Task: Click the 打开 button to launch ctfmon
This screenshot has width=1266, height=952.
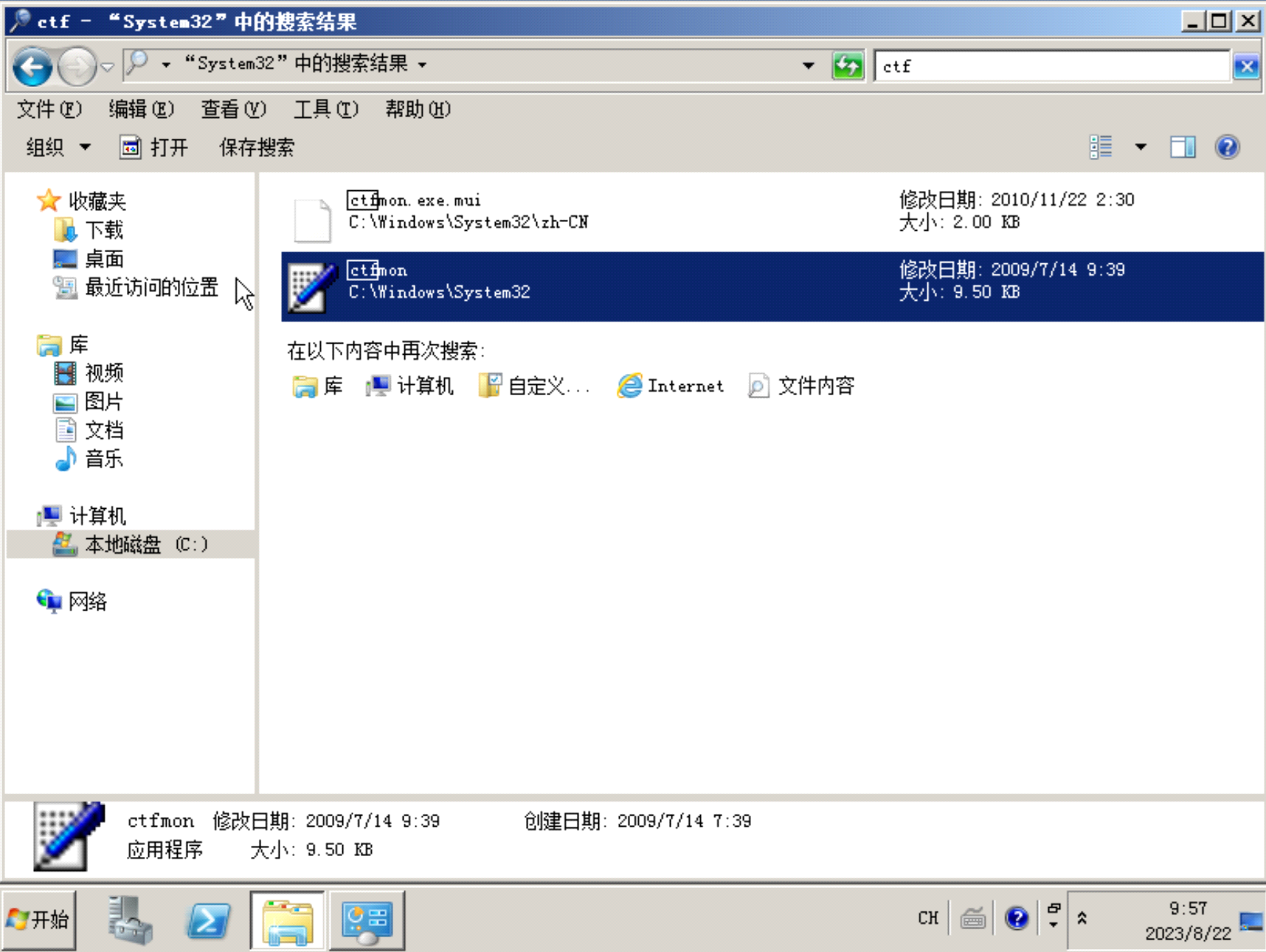Action: (154, 147)
